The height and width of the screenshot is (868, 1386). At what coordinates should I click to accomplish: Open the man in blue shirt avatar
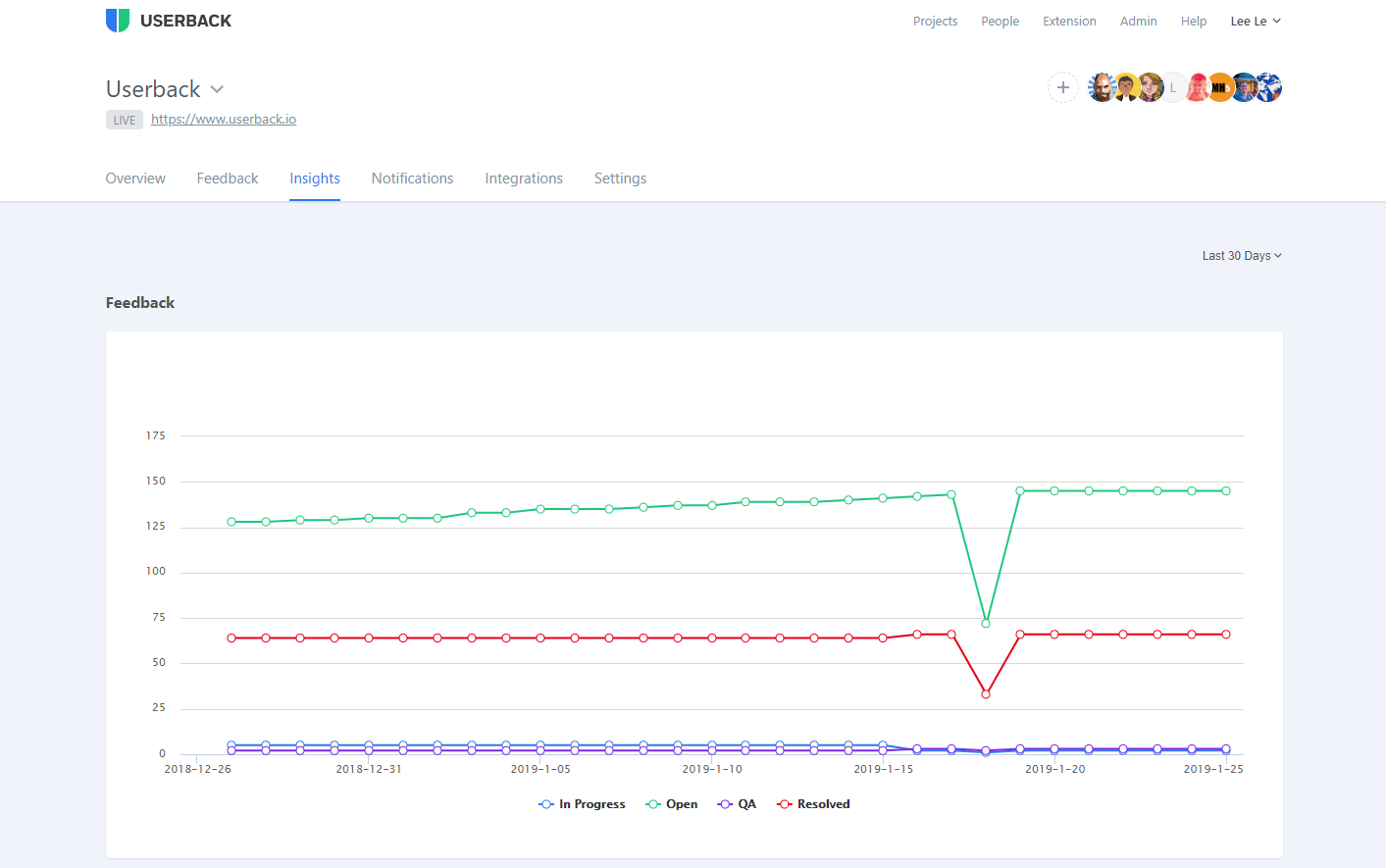click(x=1244, y=87)
